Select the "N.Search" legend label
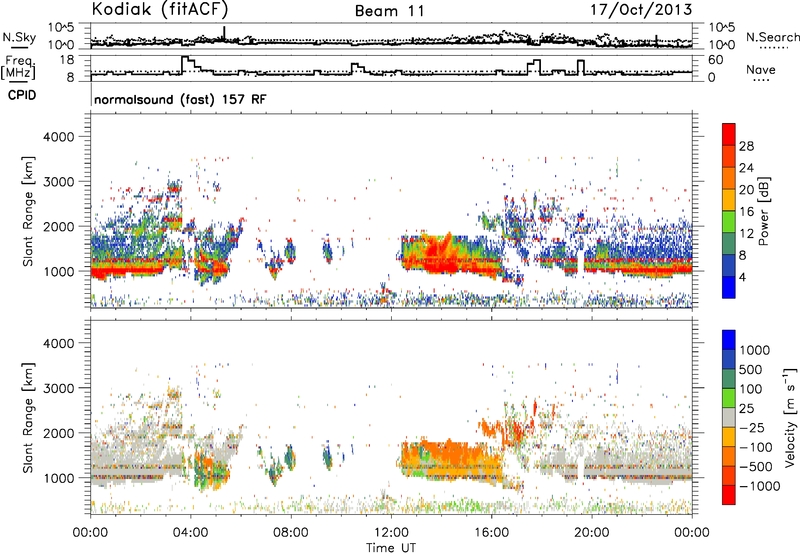 click(772, 37)
